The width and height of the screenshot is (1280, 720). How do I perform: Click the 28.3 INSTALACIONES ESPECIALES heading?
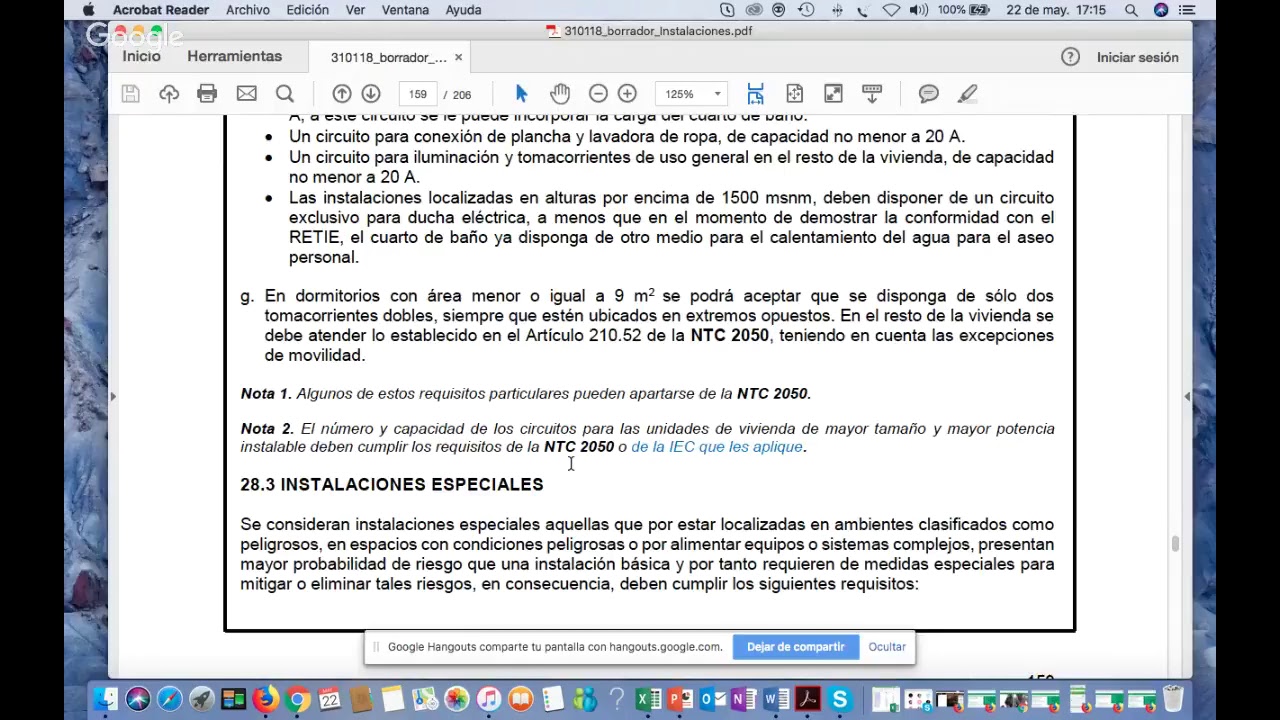[x=392, y=484]
